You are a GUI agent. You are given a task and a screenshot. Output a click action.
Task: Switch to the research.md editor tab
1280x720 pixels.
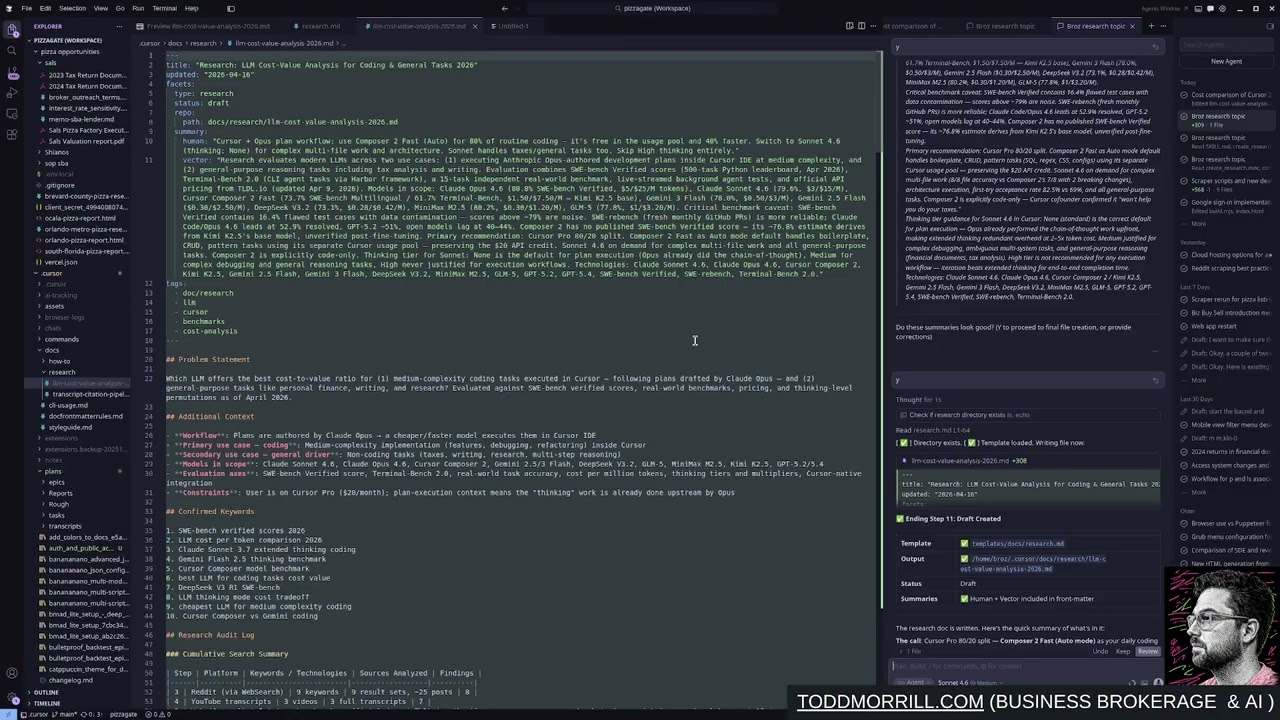[320, 26]
